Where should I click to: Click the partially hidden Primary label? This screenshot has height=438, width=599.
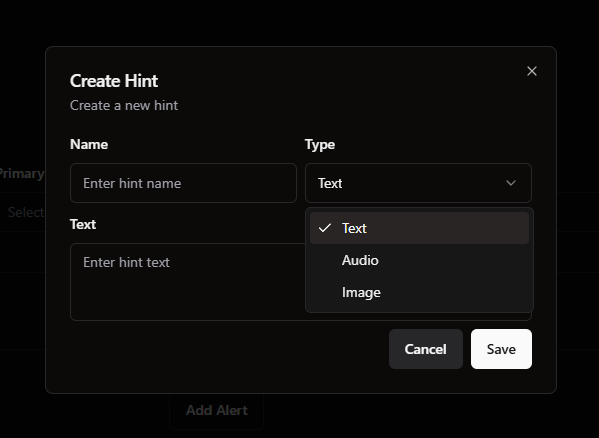click(22, 174)
